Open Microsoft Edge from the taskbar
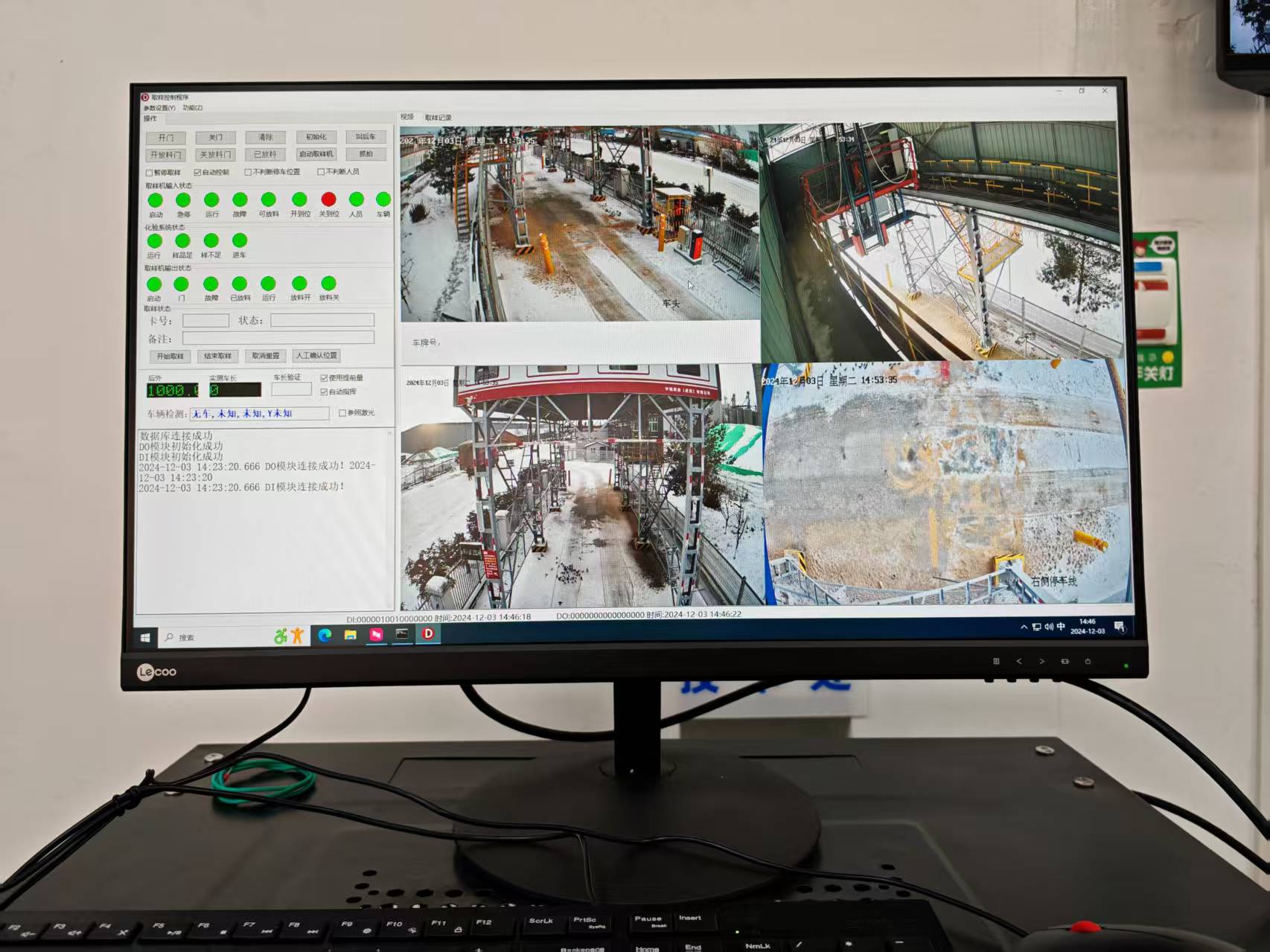Image resolution: width=1270 pixels, height=952 pixels. coord(325,635)
